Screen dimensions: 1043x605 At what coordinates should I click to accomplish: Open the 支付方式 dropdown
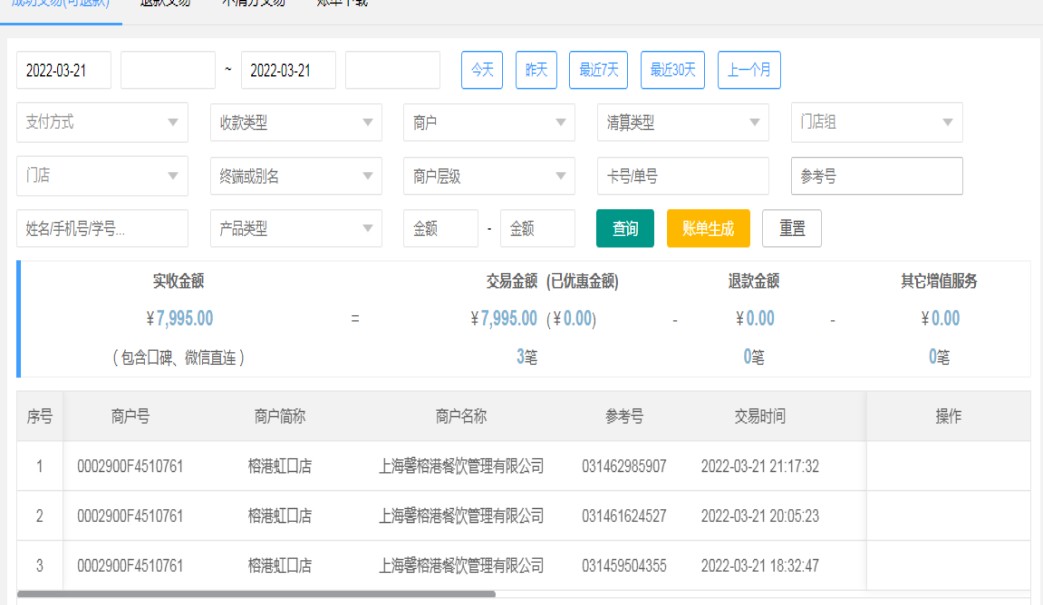pyautogui.click(x=102, y=123)
